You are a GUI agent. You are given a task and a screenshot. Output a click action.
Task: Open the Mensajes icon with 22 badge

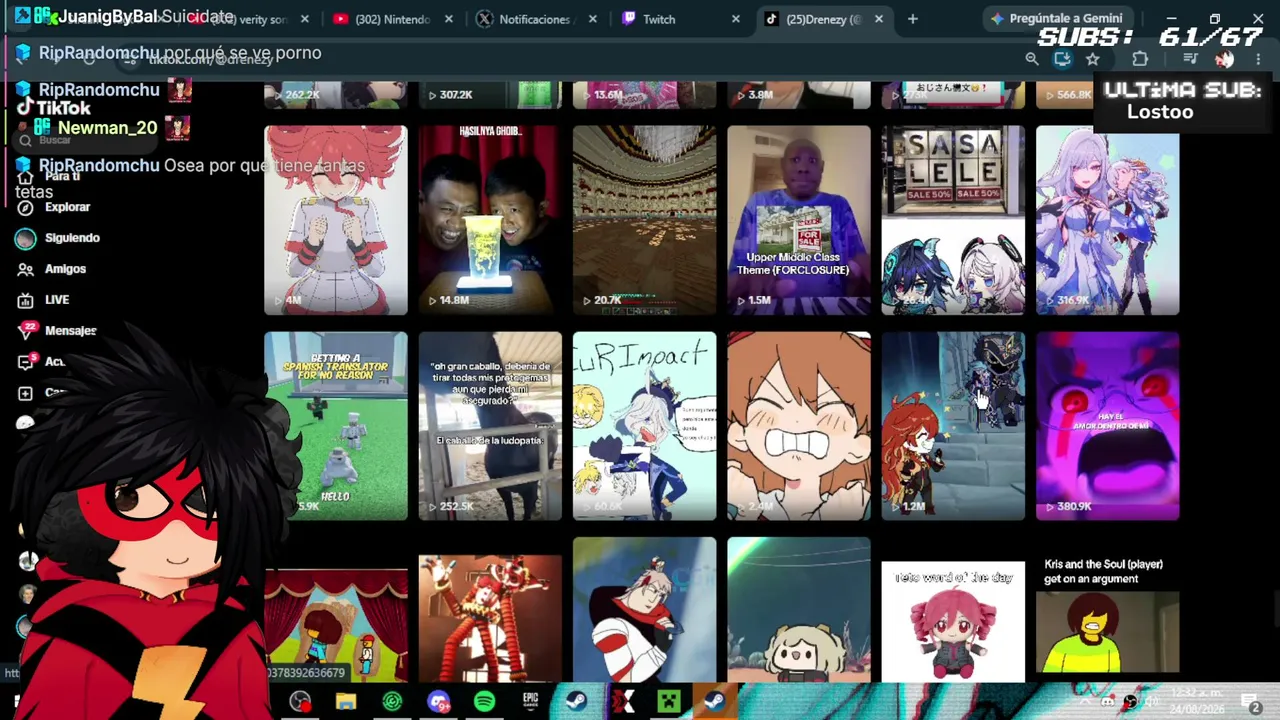(27, 330)
